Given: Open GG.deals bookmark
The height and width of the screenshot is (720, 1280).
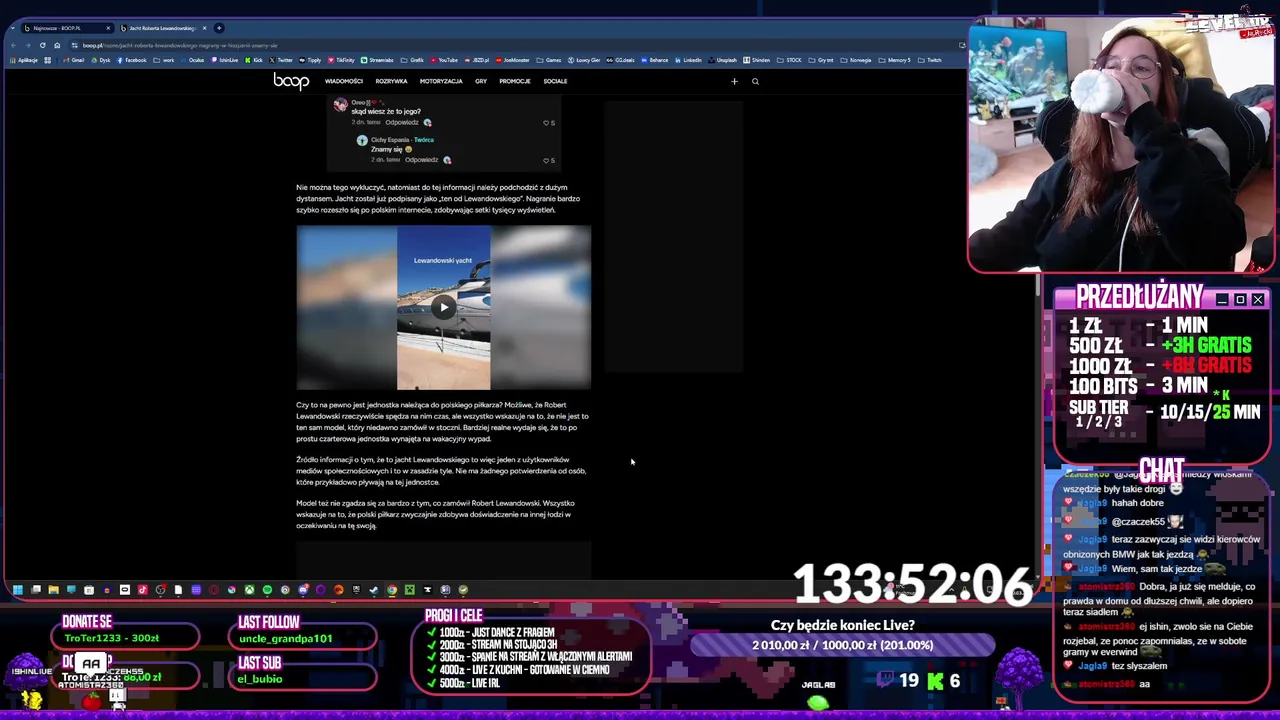Looking at the screenshot, I should click(x=621, y=60).
